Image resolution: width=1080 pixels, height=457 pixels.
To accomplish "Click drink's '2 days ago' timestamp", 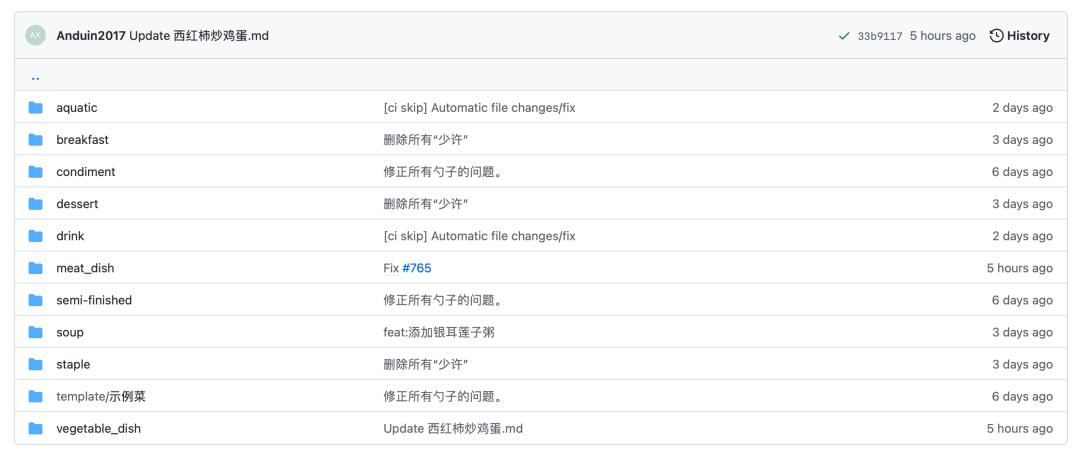I will point(1022,236).
